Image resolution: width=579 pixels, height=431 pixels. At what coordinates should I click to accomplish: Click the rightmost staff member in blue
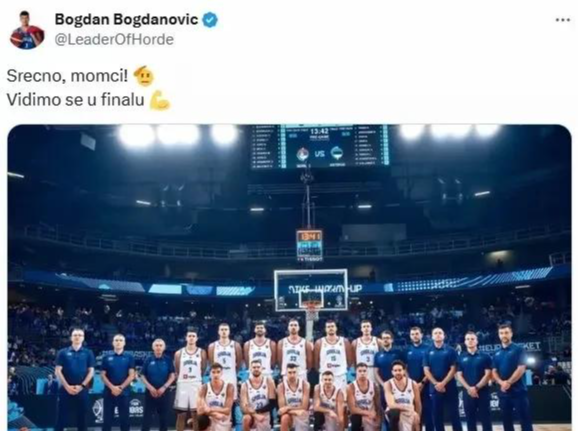tap(510, 375)
